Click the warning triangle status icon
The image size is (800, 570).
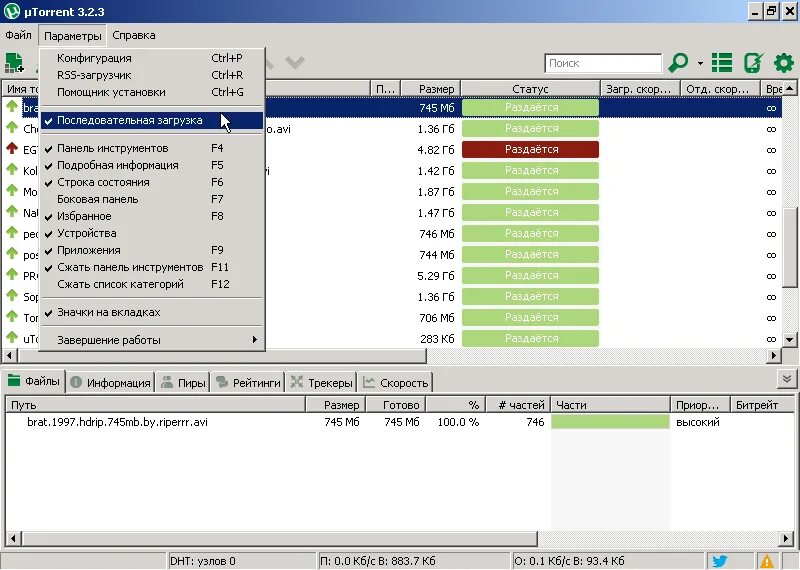coord(766,561)
